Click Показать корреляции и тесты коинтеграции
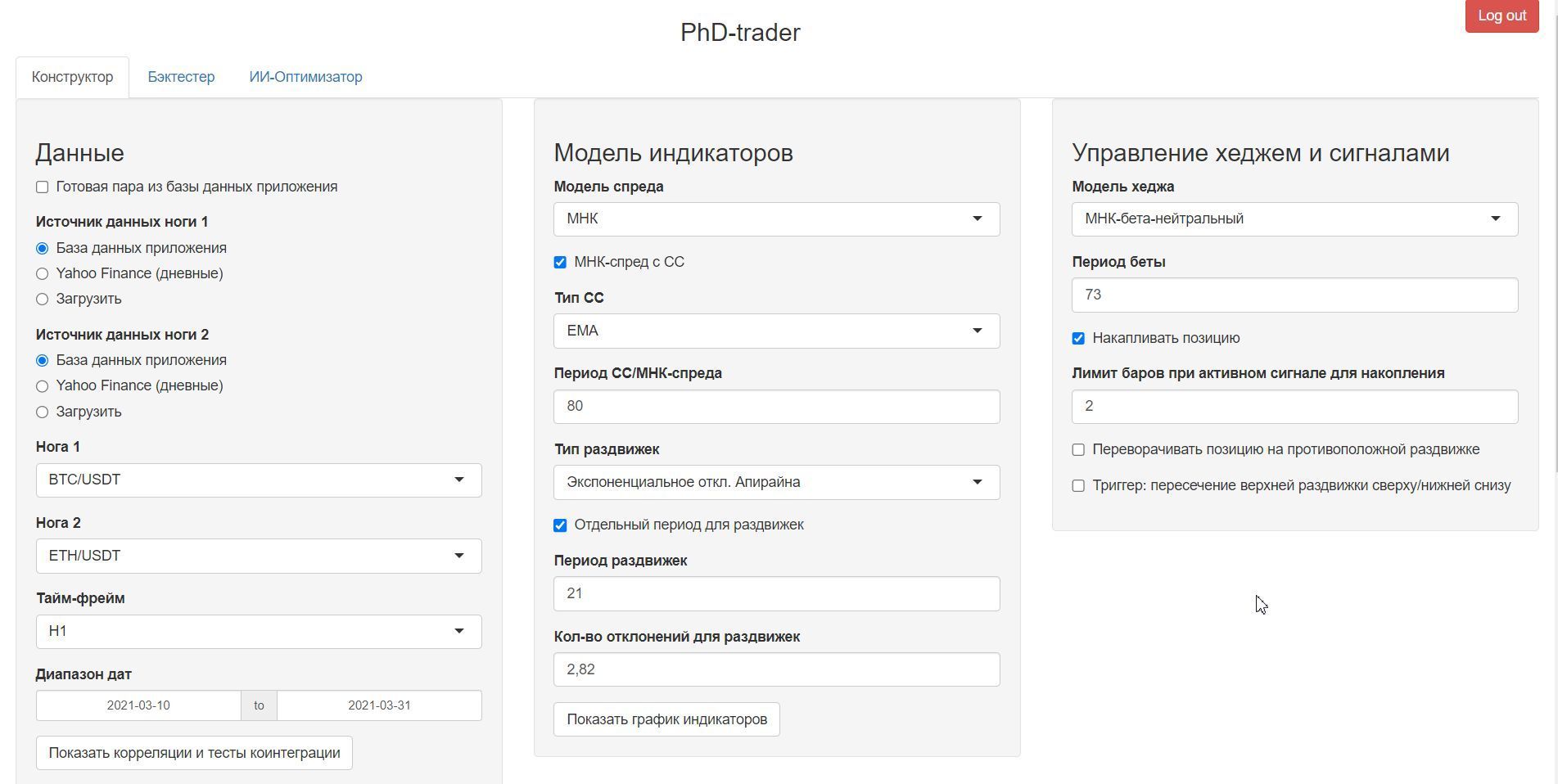The width and height of the screenshot is (1558, 784). point(194,753)
